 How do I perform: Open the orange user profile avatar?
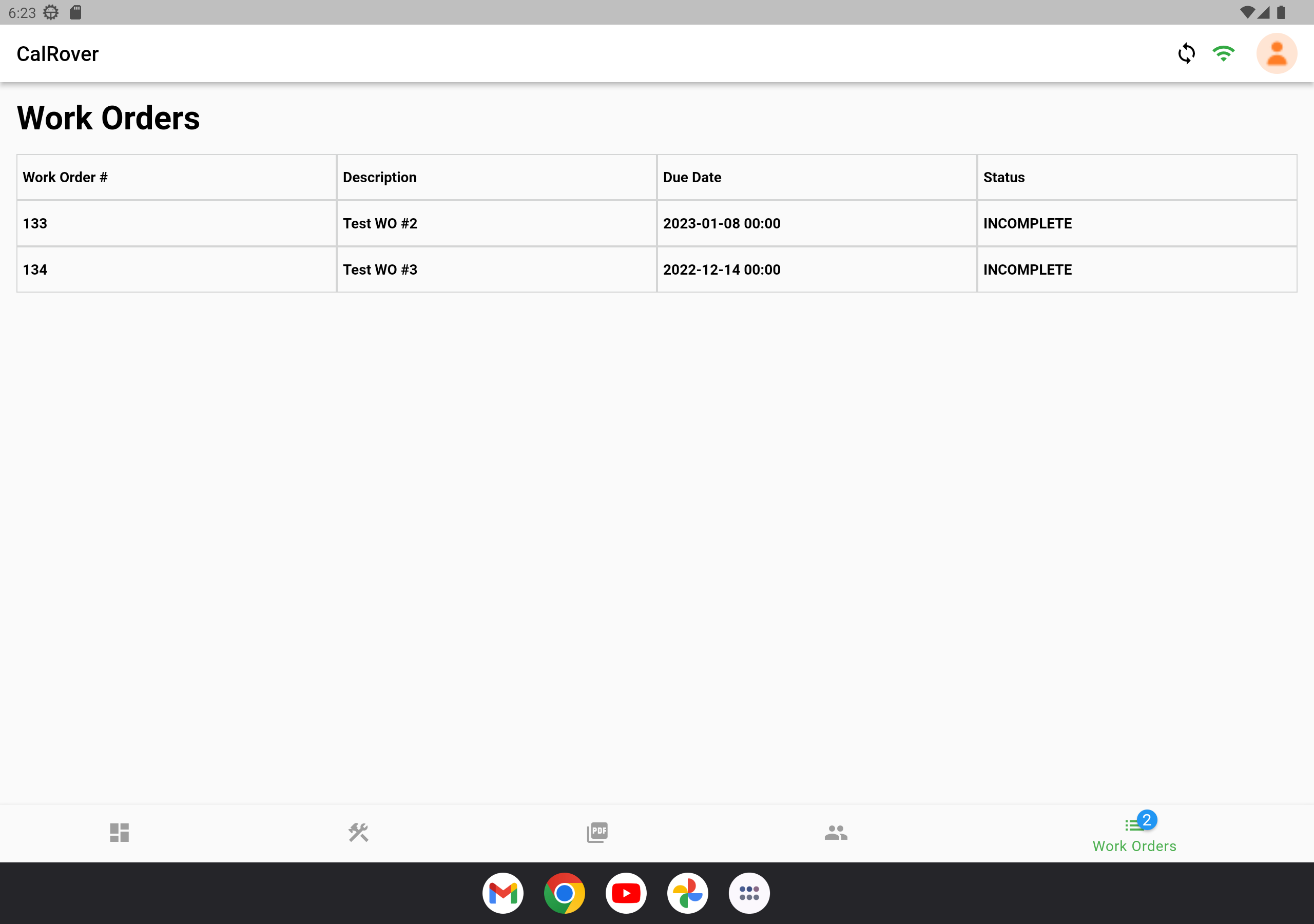pos(1276,54)
